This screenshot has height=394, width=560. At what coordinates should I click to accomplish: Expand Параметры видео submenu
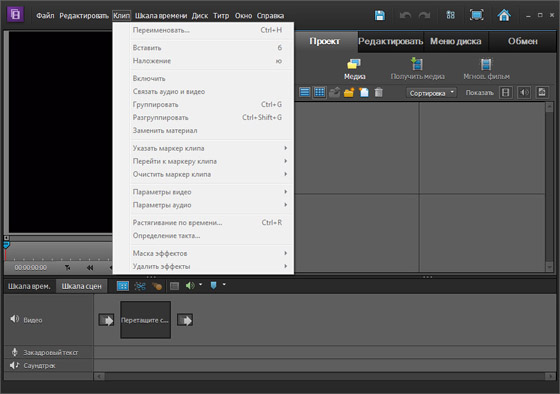(204, 192)
